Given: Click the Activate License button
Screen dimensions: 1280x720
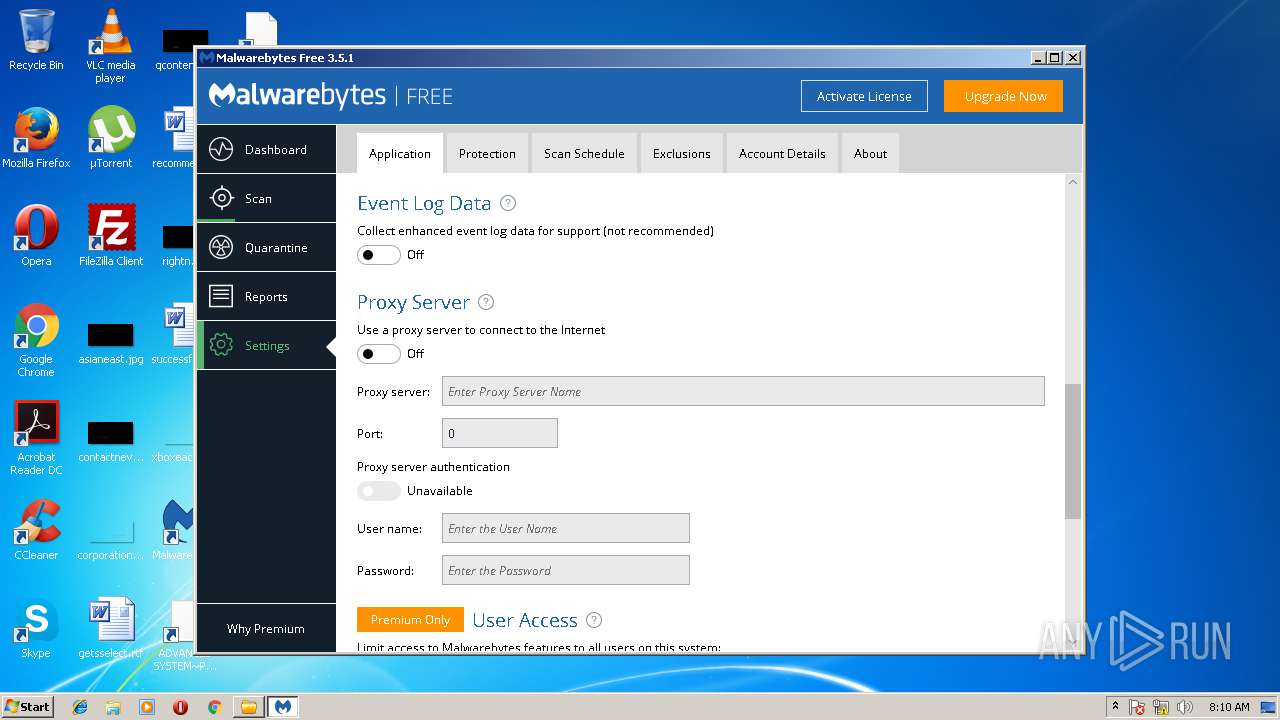Looking at the screenshot, I should tap(864, 96).
